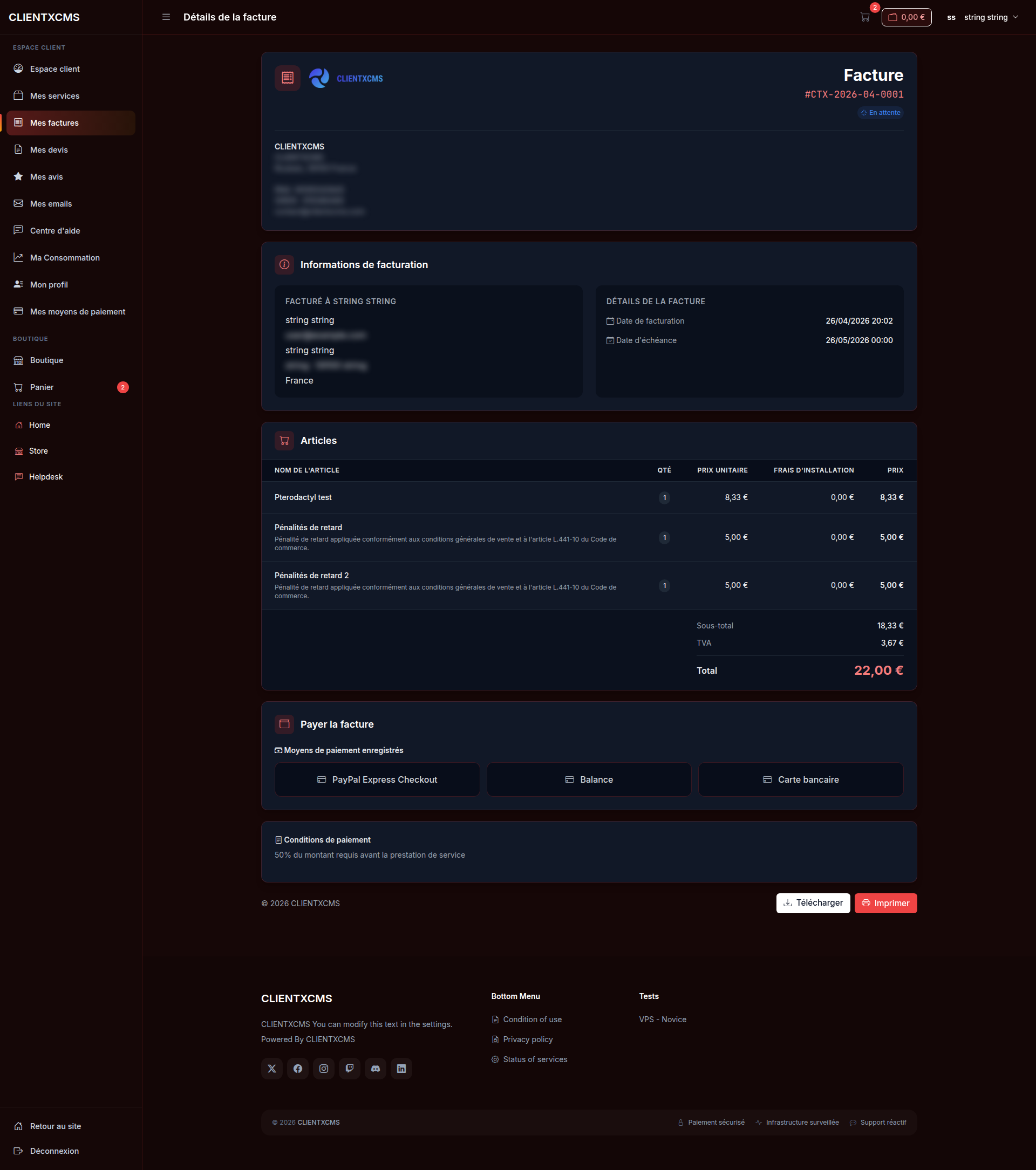Viewport: 1036px width, 1170px height.
Task: Click the Imprimer print button
Action: [885, 902]
